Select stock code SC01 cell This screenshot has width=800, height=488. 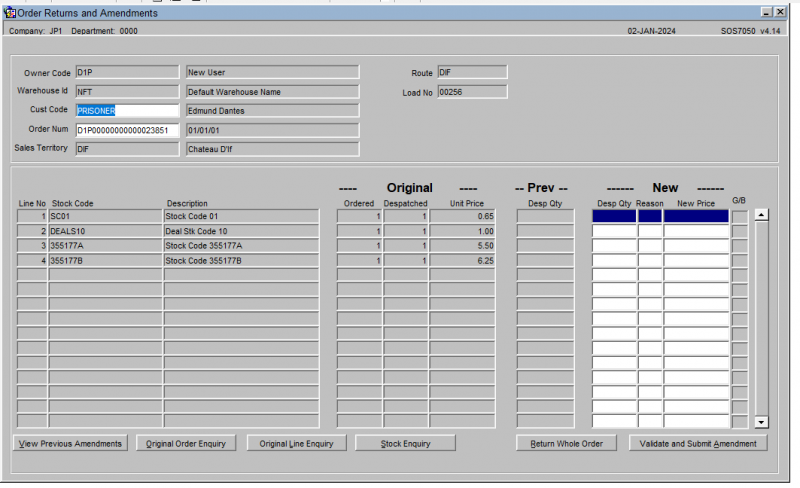click(x=105, y=216)
